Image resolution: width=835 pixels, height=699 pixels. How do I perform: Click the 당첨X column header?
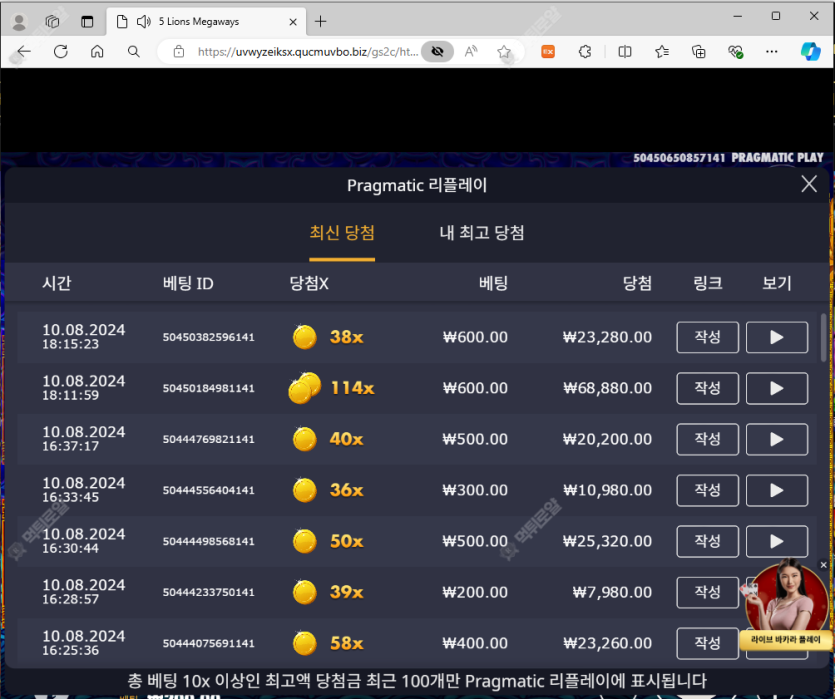pyautogui.click(x=309, y=283)
